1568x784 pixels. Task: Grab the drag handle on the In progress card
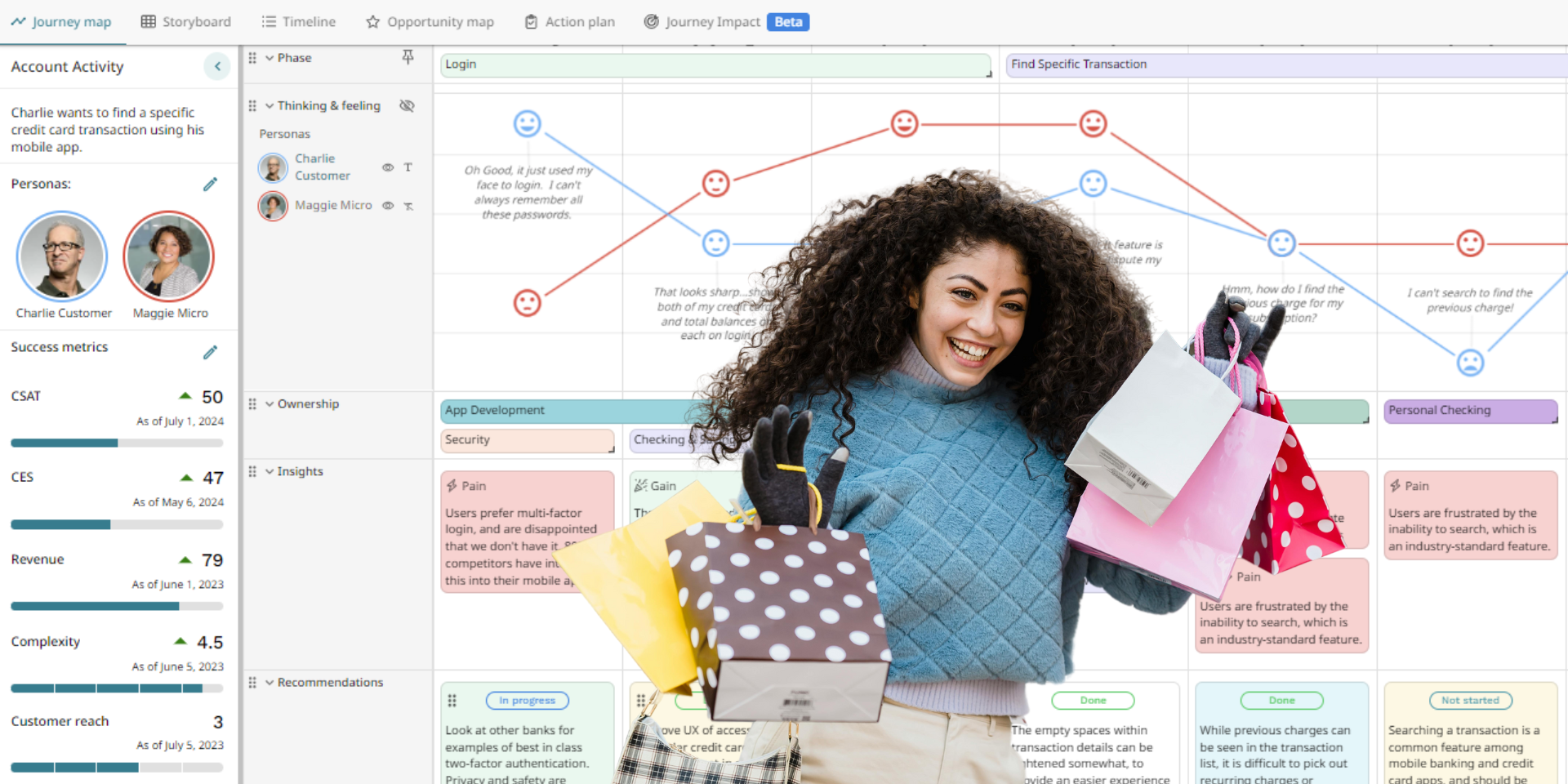point(452,701)
